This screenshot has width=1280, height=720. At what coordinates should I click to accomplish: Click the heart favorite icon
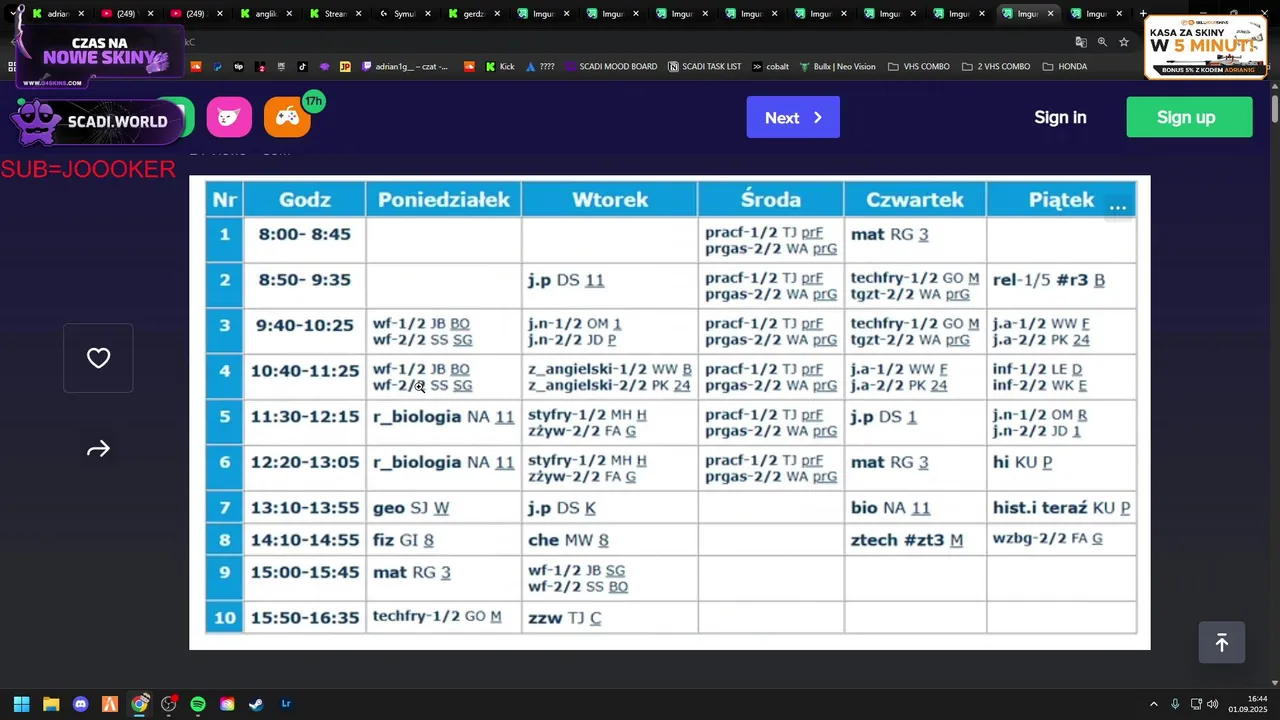[x=98, y=358]
